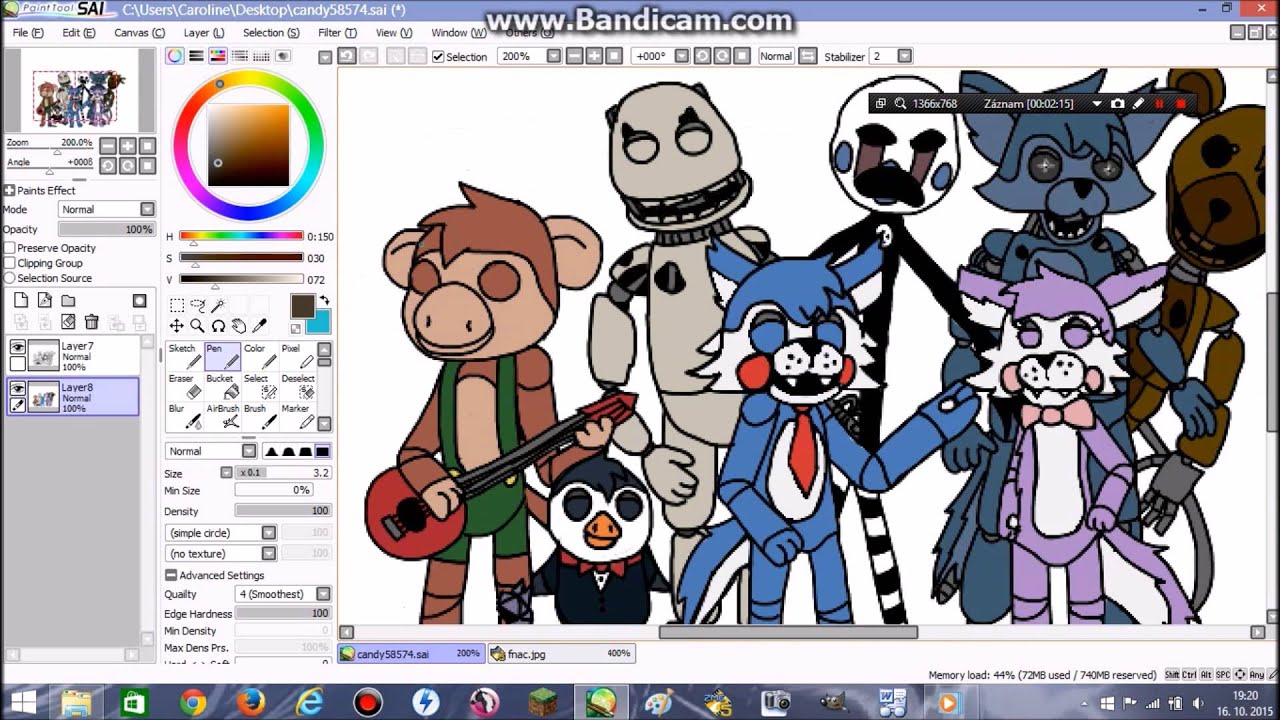Uncheck the Selection checkbox in toolbar

point(438,57)
